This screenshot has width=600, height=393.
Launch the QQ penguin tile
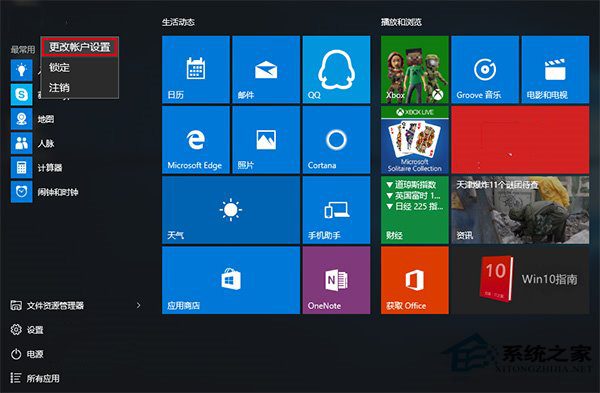(x=336, y=70)
